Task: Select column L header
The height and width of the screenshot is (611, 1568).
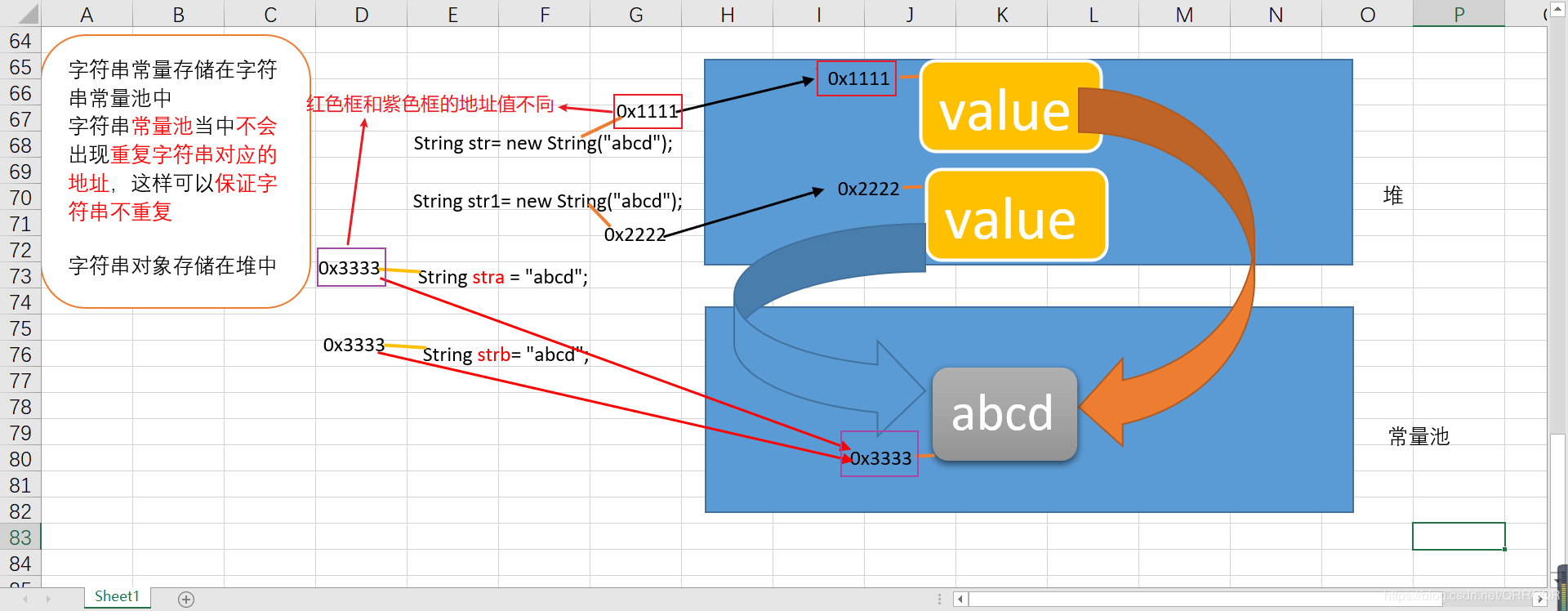Action: [1093, 15]
